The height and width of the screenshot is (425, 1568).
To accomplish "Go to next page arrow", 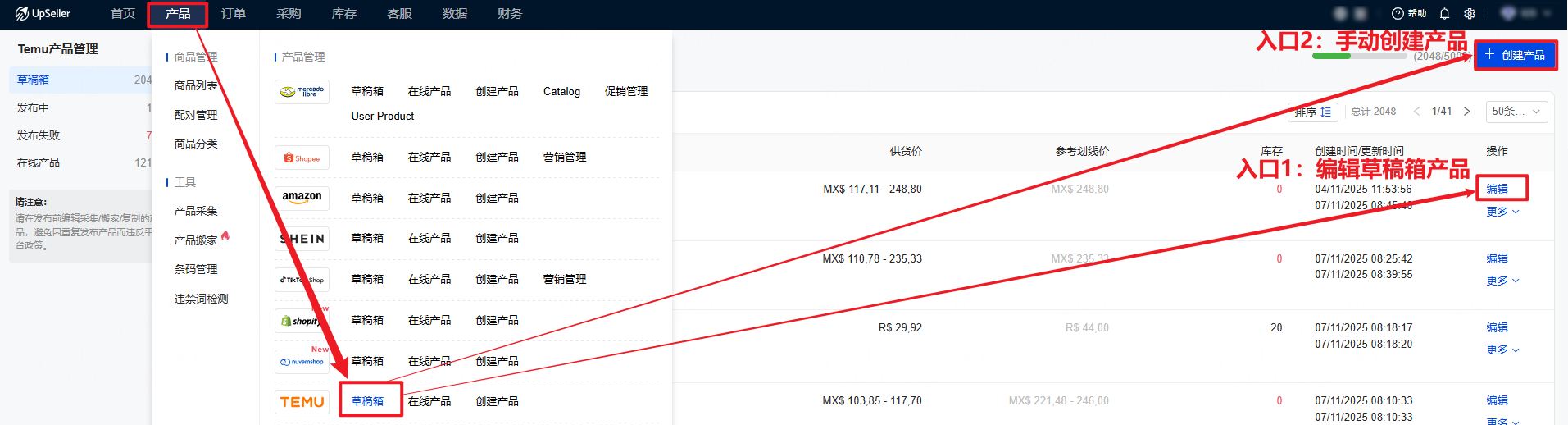I will coord(1466,112).
